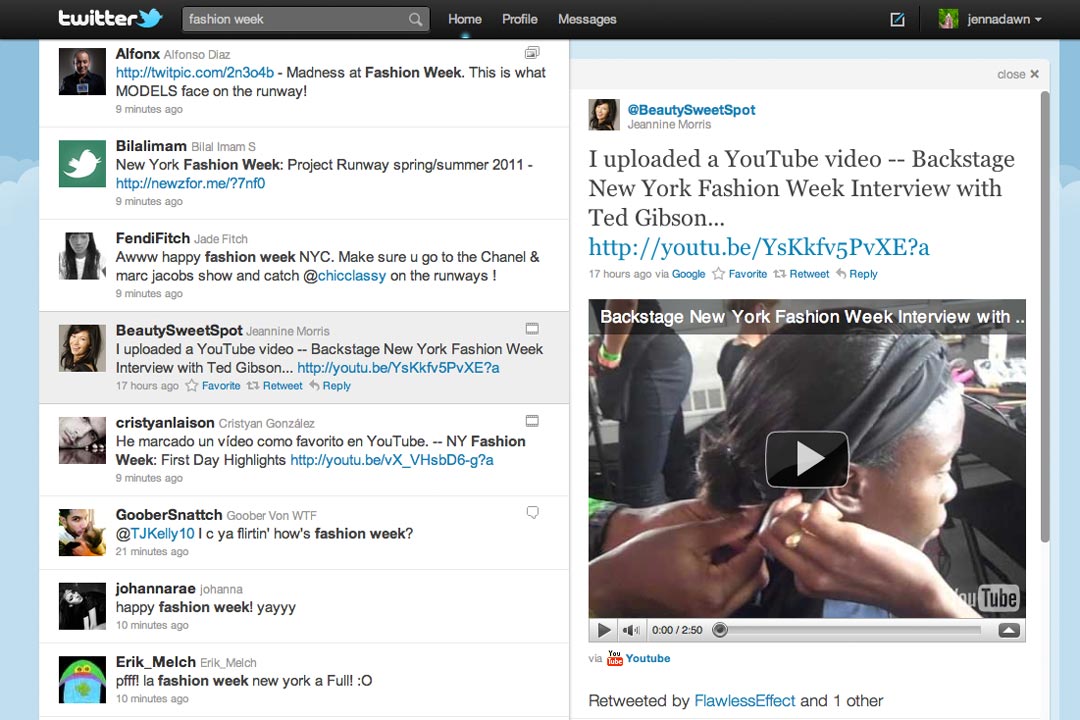Viewport: 1080px width, 720px height.
Task: Open BeautySweetSpot avatar in timeline
Action: coord(82,349)
